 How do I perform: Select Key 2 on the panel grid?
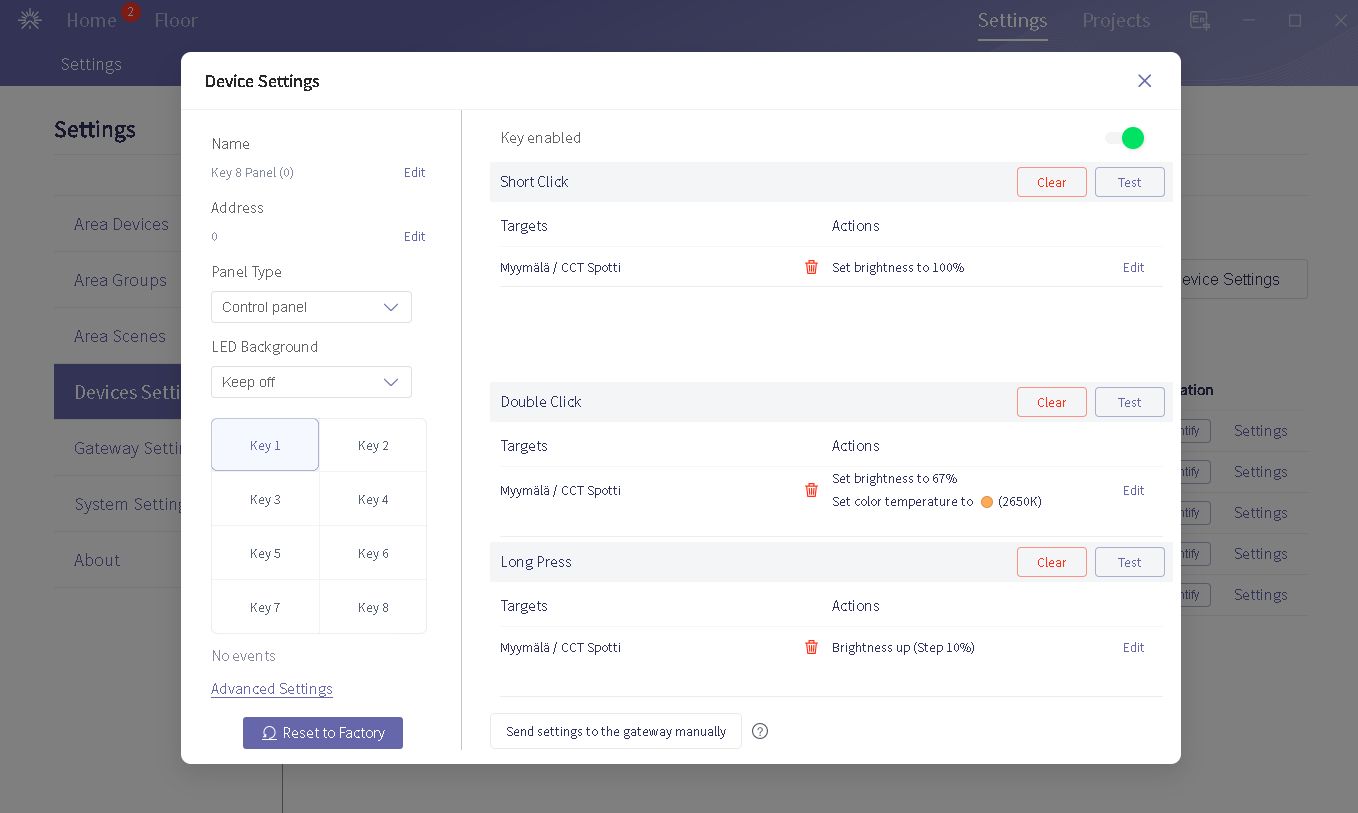373,445
